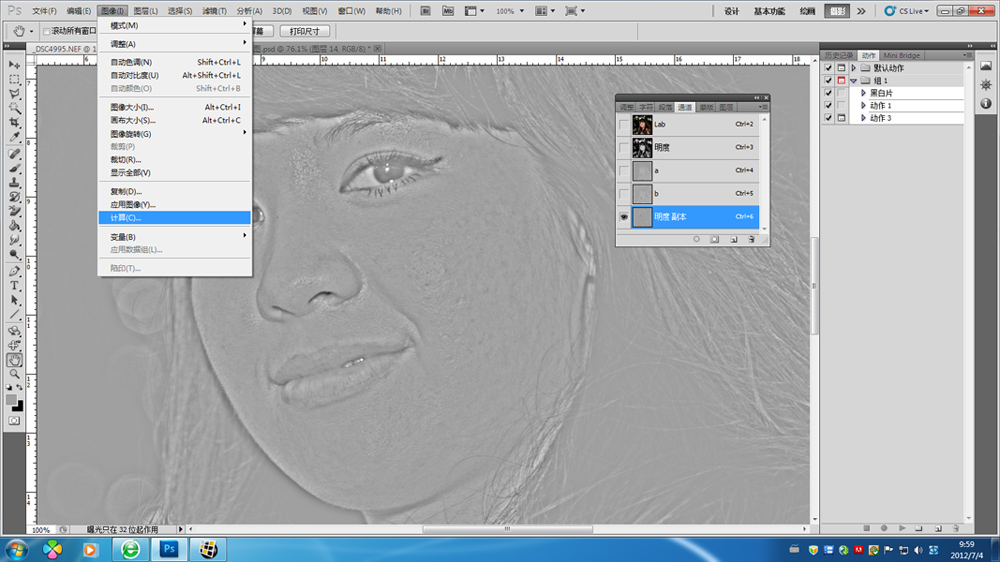1000x562 pixels.
Task: Expand the 默认动作 action folder
Action: [x=853, y=68]
